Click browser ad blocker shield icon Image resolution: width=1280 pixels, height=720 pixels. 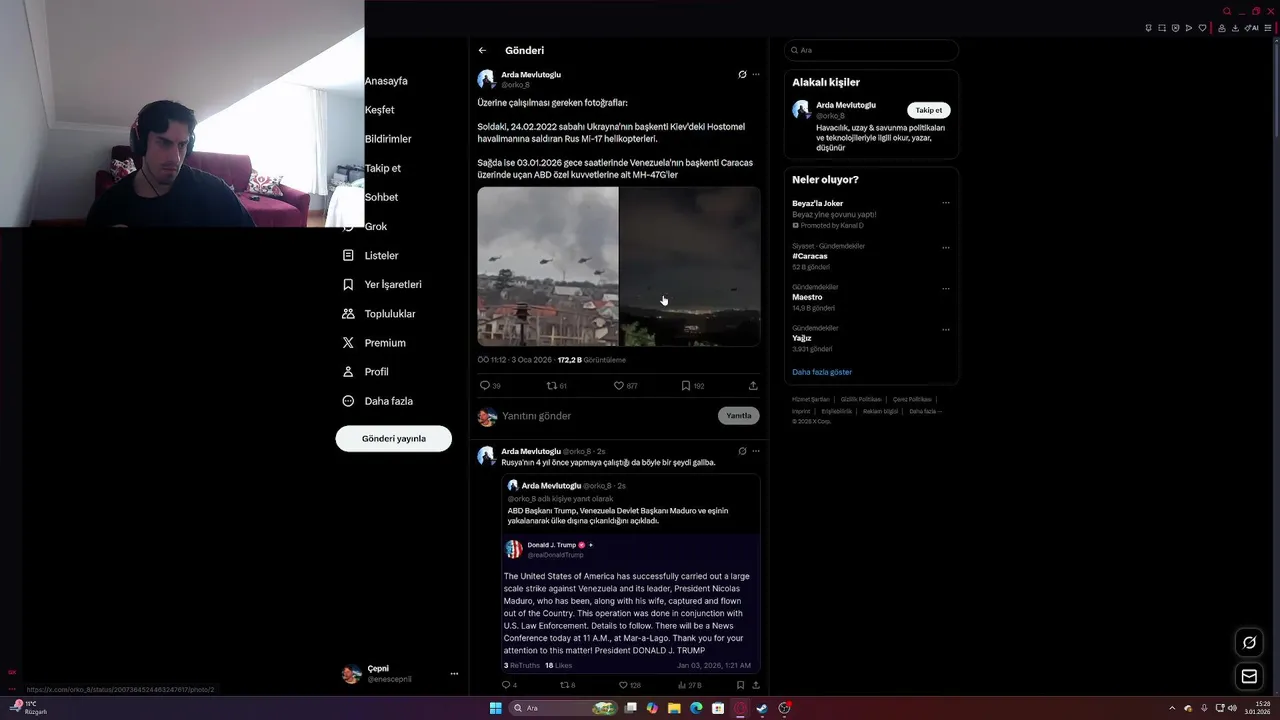(x=1175, y=28)
